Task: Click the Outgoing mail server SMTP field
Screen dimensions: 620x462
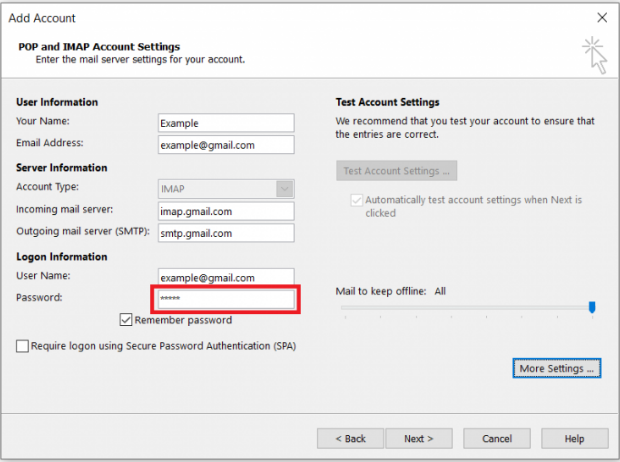Action: pos(226,233)
